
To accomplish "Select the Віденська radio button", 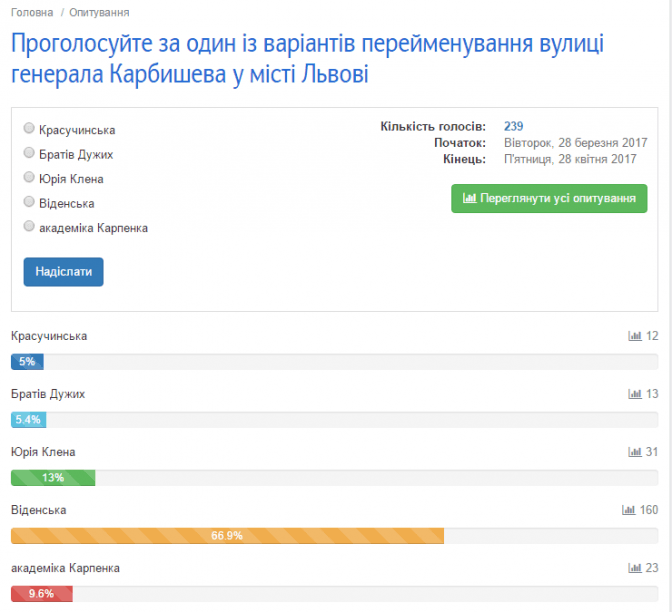I will click(x=29, y=203).
